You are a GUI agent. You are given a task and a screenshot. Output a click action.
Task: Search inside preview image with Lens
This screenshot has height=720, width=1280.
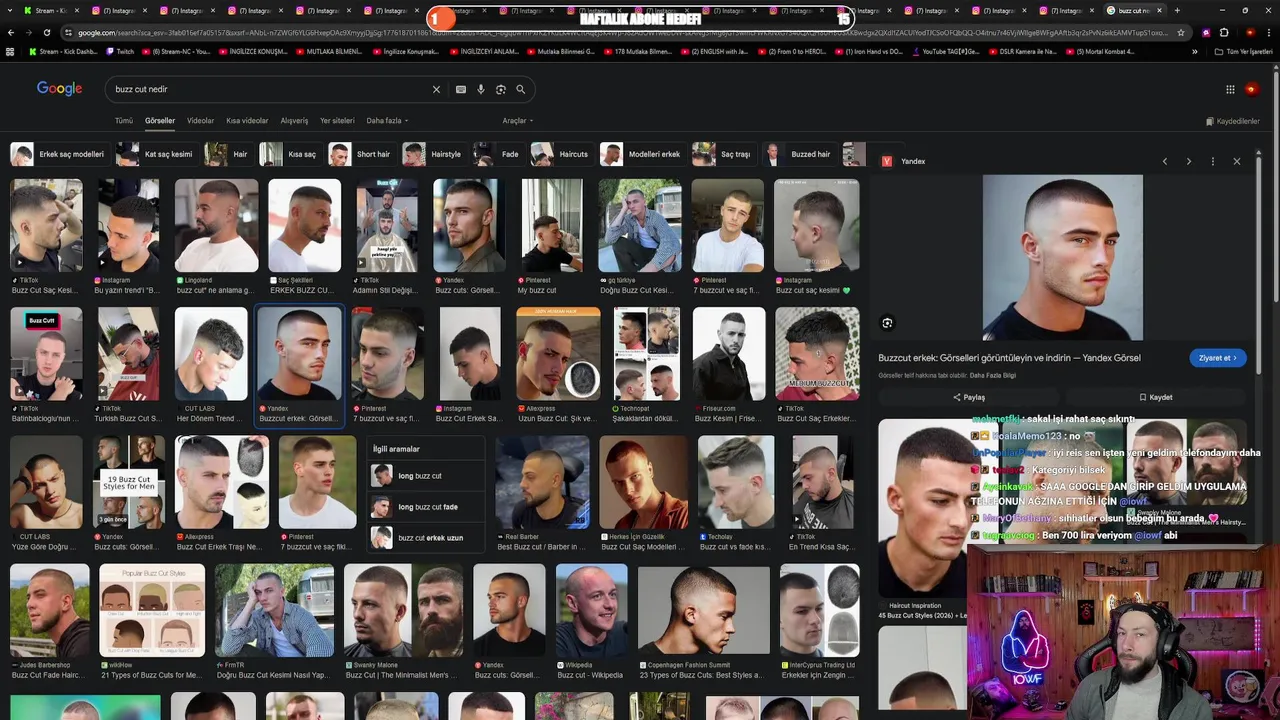click(887, 323)
